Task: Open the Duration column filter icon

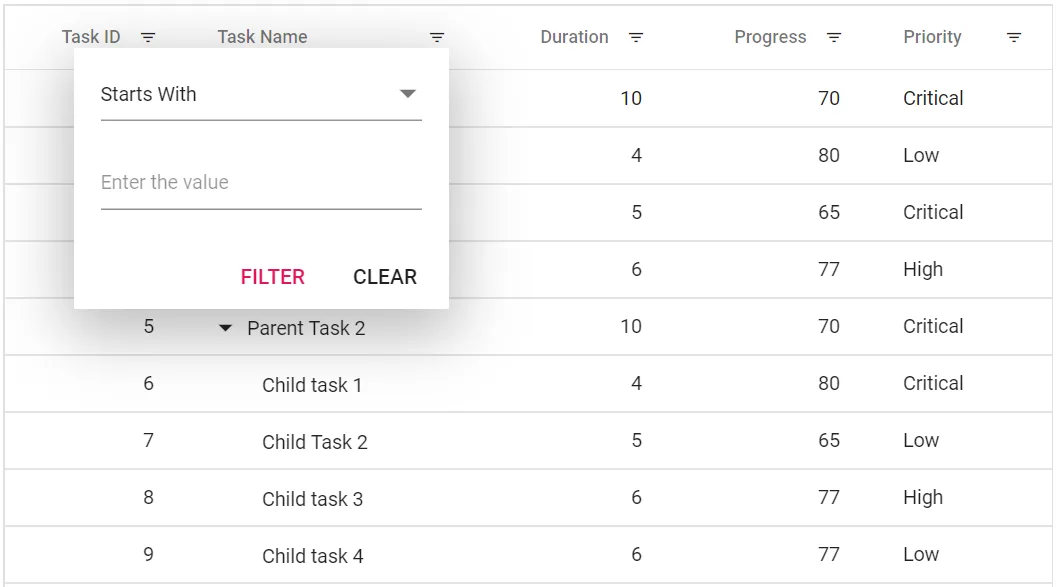Action: [635, 37]
